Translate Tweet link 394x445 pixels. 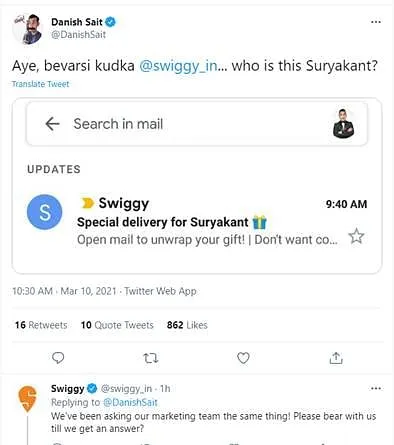[40, 84]
